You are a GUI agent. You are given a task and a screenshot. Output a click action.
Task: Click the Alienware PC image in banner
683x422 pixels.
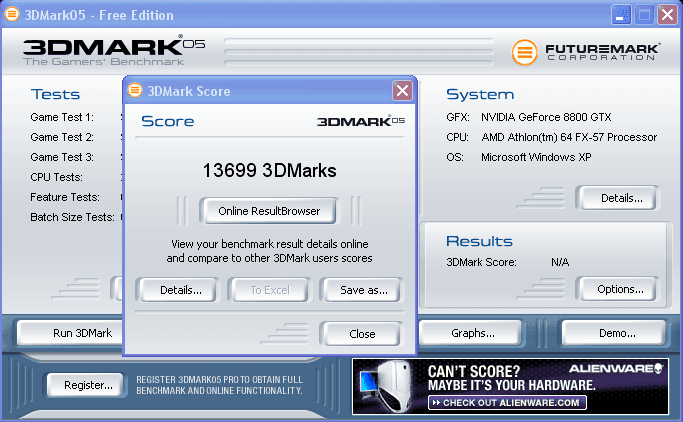(x=387, y=387)
